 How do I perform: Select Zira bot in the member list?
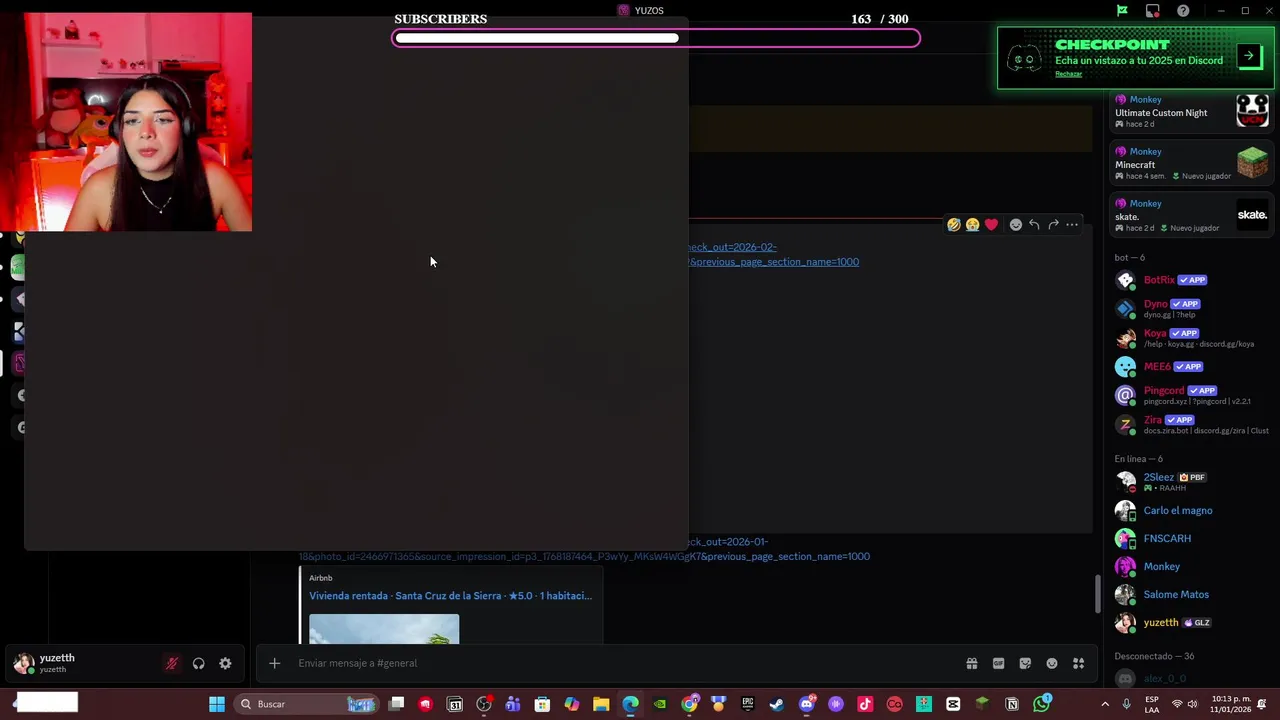pos(1192,424)
